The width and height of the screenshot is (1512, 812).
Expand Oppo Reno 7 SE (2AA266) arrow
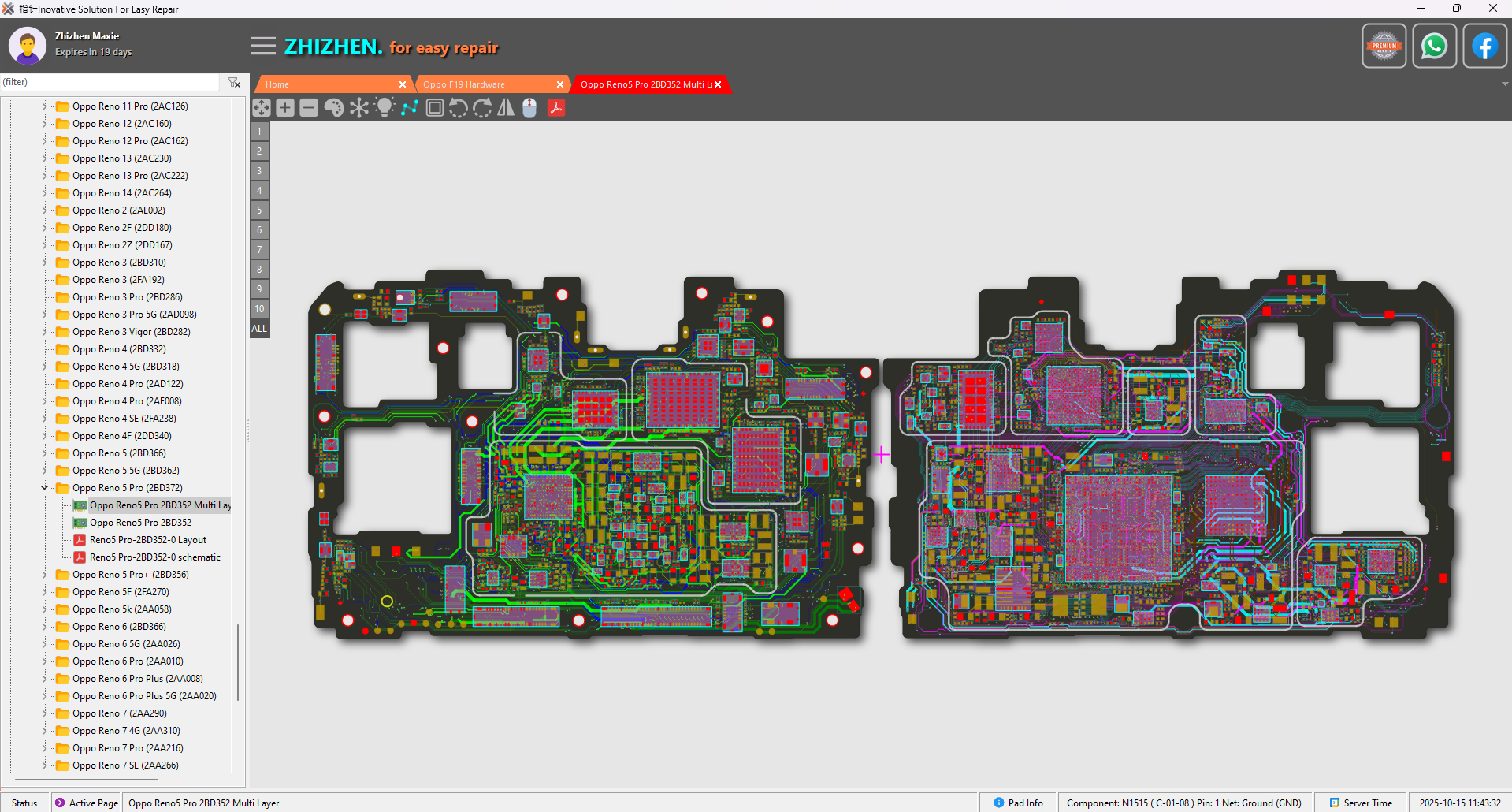[x=44, y=765]
